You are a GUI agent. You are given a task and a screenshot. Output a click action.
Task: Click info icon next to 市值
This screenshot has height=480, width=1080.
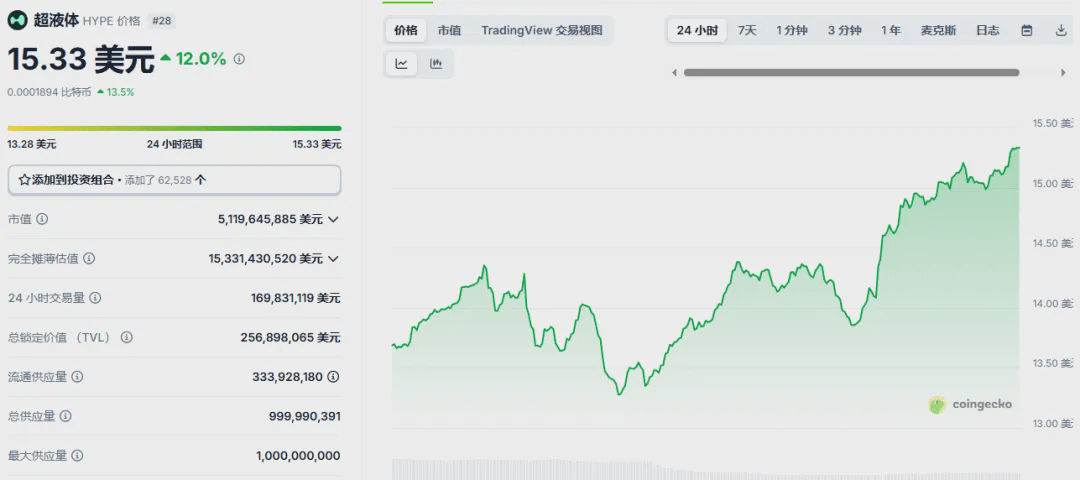[x=42, y=219]
